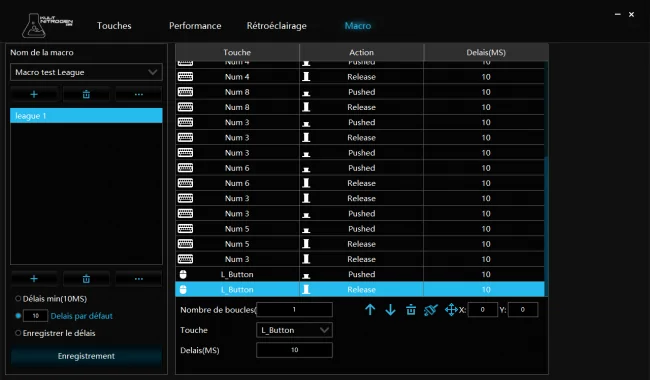This screenshot has height=380, width=650.
Task: Delete selected step using table trash icon
Action: 411,310
